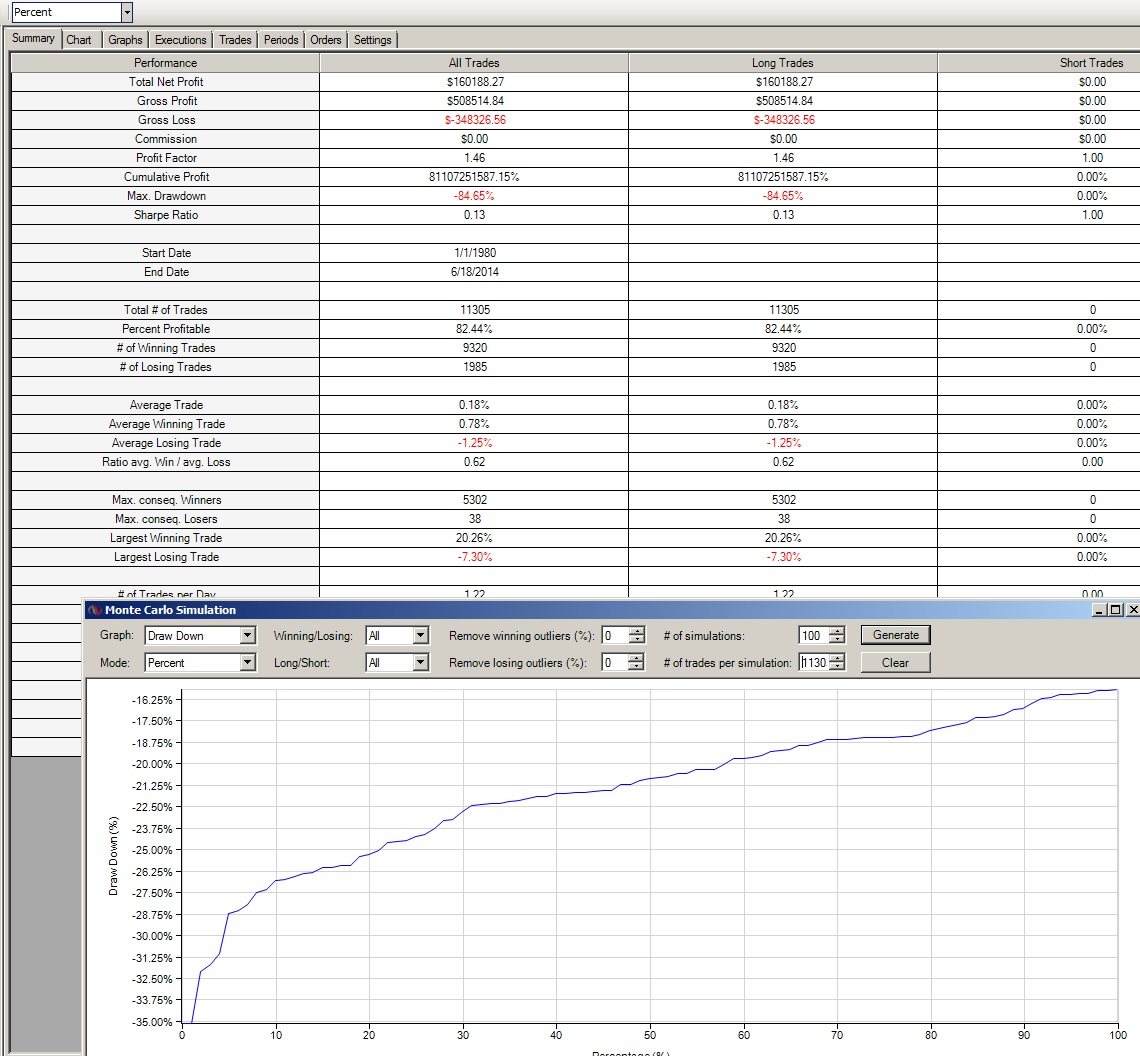Open the Settings tab
Image resolution: width=1140 pixels, height=1056 pixels.
click(372, 40)
